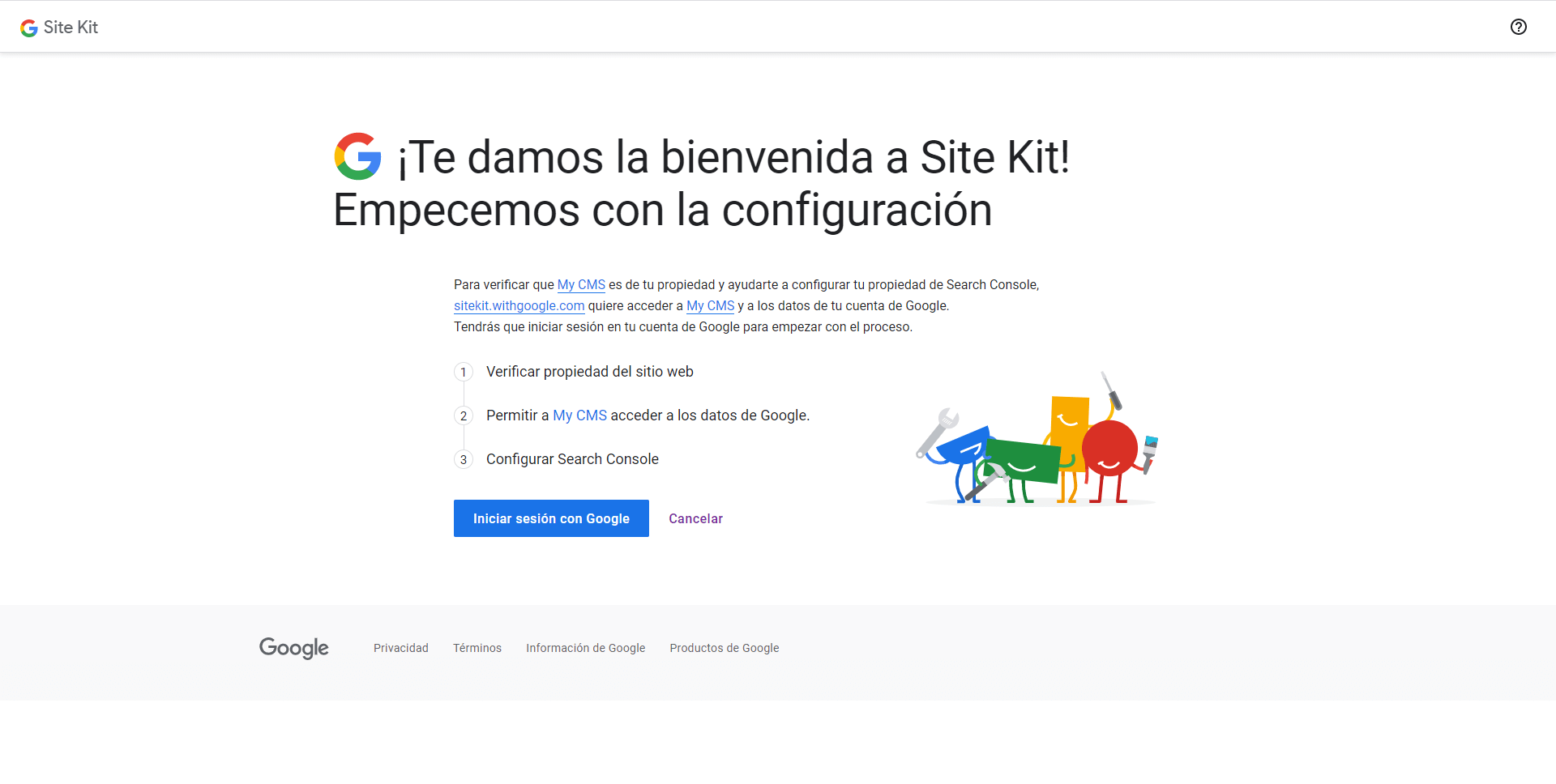Click the Google footer logo
This screenshot has width=1556, height=784.
coord(293,648)
